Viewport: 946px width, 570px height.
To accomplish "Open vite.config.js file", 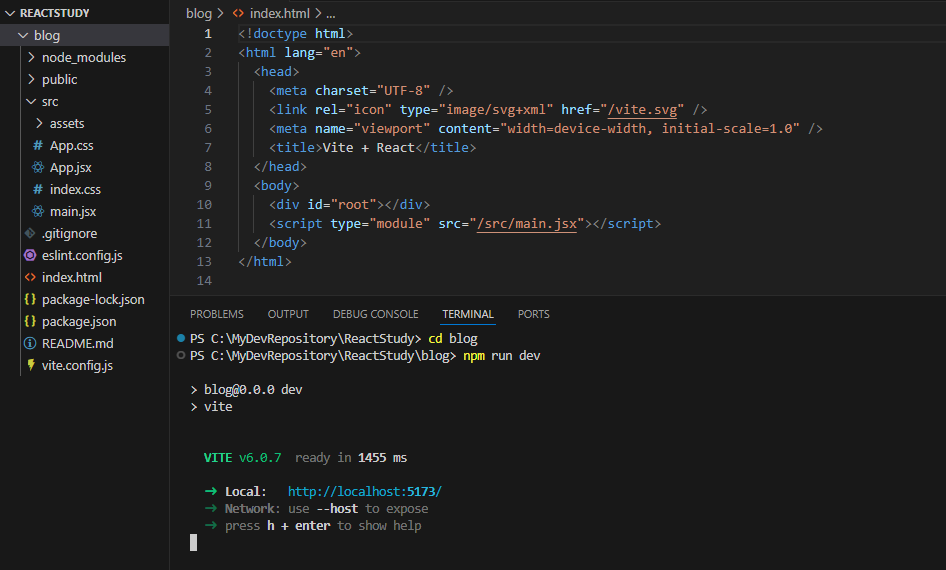I will click(x=77, y=366).
